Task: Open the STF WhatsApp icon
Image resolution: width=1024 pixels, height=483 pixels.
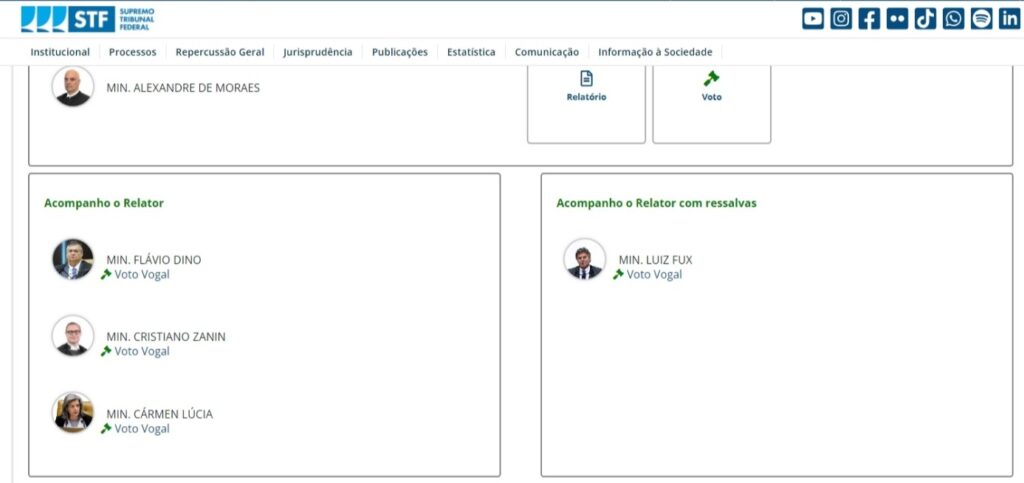Action: tap(953, 19)
